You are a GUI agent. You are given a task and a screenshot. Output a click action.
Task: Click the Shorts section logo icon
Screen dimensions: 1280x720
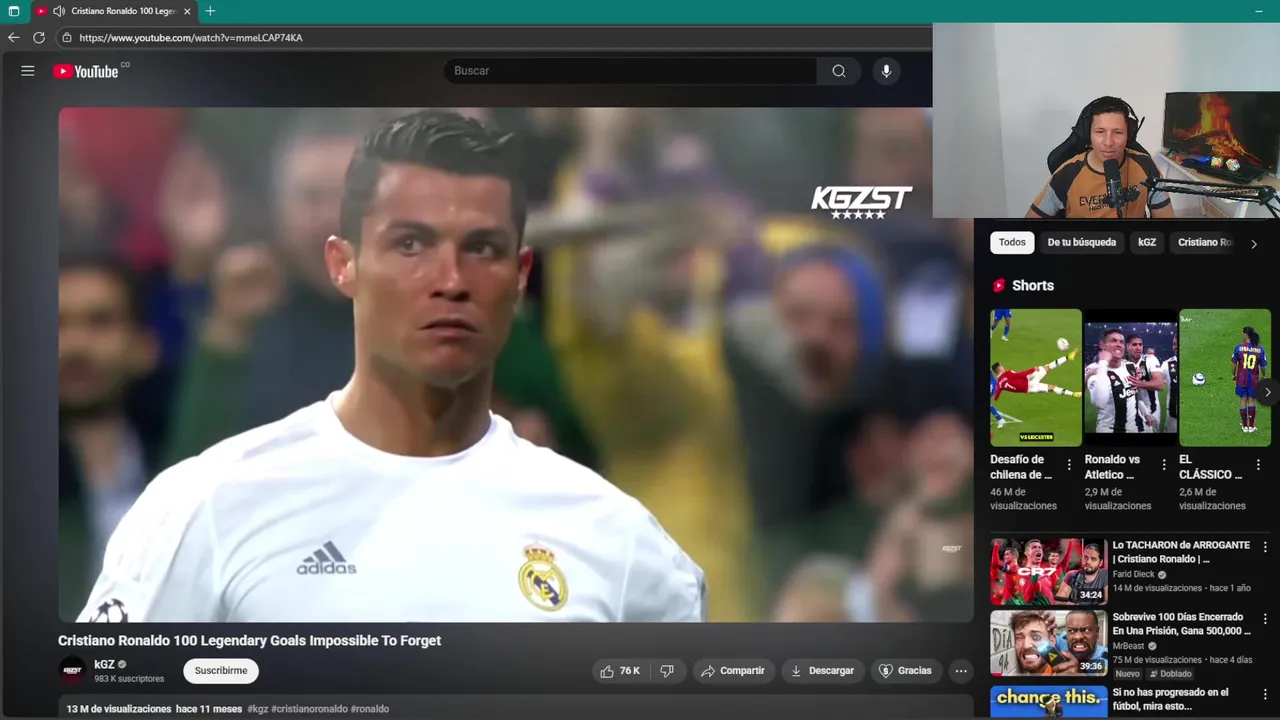[x=999, y=285]
